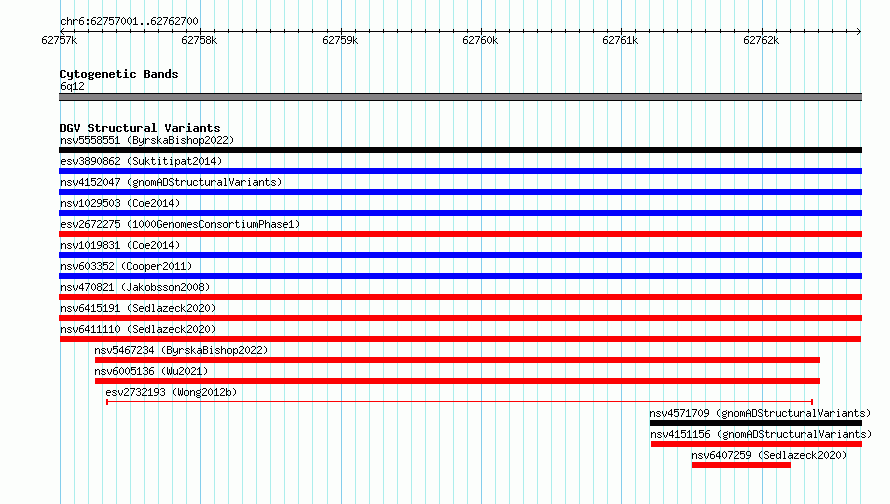This screenshot has height=504, width=890.
Task: Click the DGV Structural Variants track title
Action: (x=140, y=128)
